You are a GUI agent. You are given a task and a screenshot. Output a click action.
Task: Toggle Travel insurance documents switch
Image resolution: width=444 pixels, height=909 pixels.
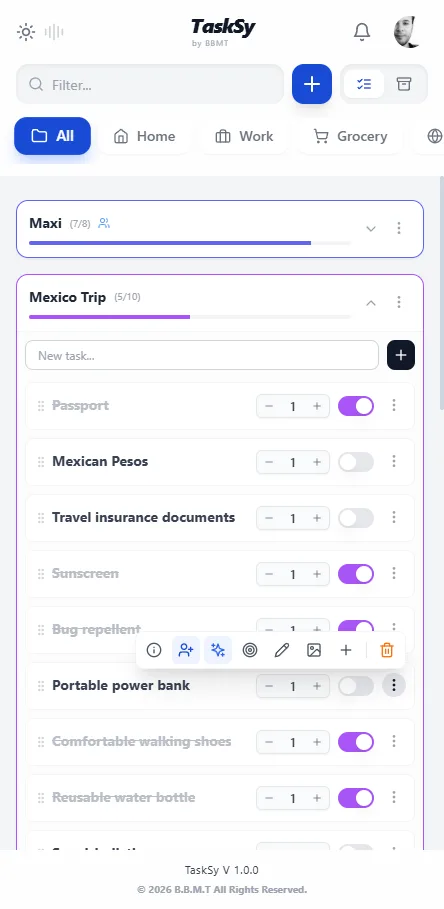pos(356,518)
